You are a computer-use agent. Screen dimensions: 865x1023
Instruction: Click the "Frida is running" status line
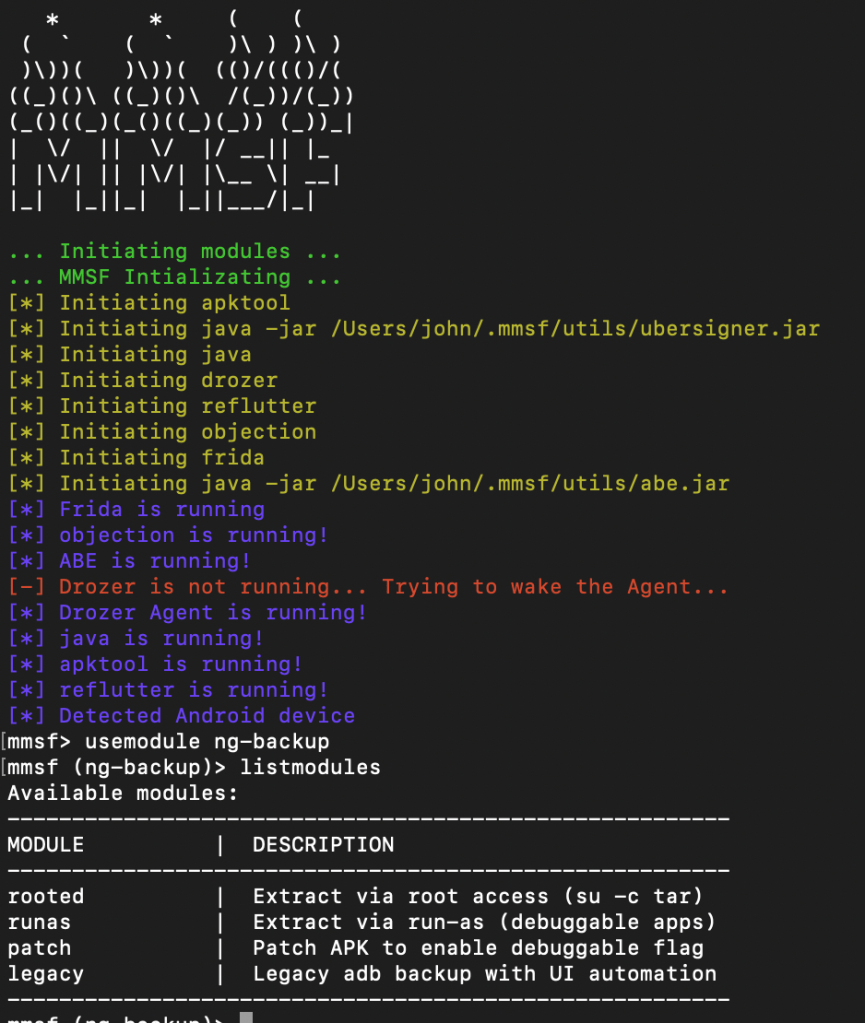[161, 510]
